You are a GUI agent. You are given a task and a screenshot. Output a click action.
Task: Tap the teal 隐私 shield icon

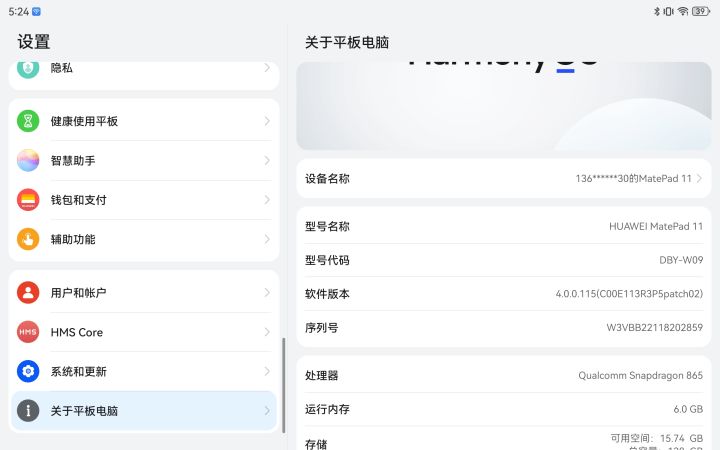coord(28,68)
